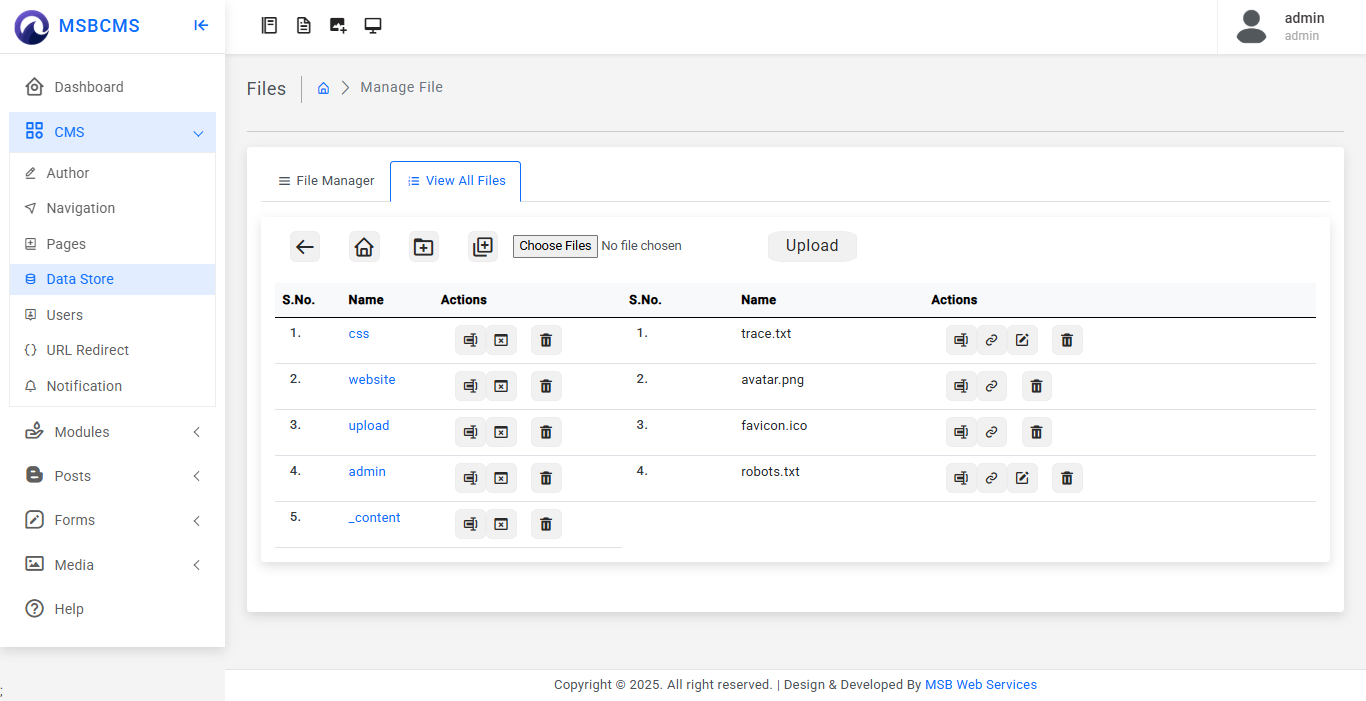Viewport: 1366px width, 701px height.
Task: Click the trash icon for css folder
Action: (546, 340)
